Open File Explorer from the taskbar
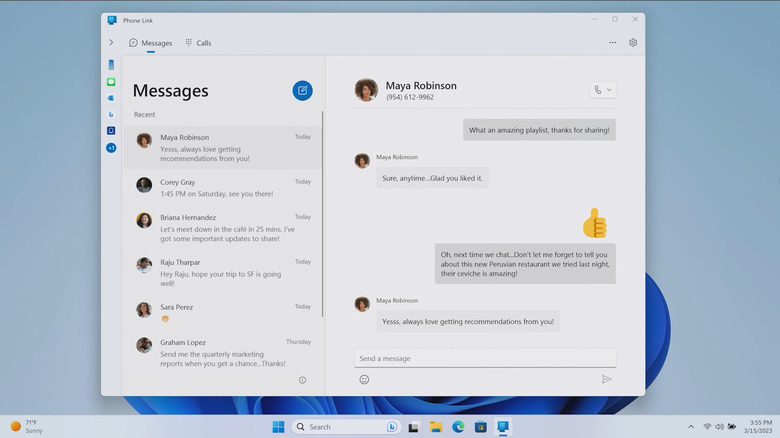Viewport: 780px width, 438px height. (436, 427)
